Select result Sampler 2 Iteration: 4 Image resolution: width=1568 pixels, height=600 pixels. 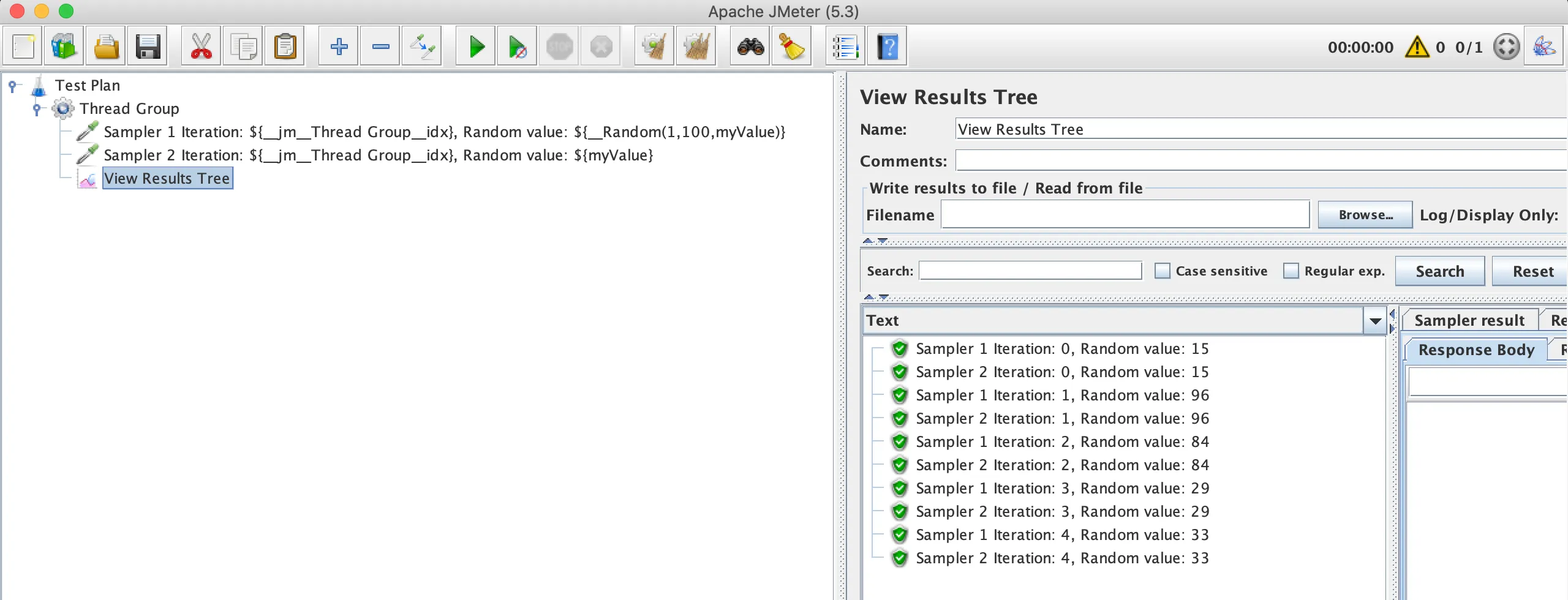tap(1062, 558)
